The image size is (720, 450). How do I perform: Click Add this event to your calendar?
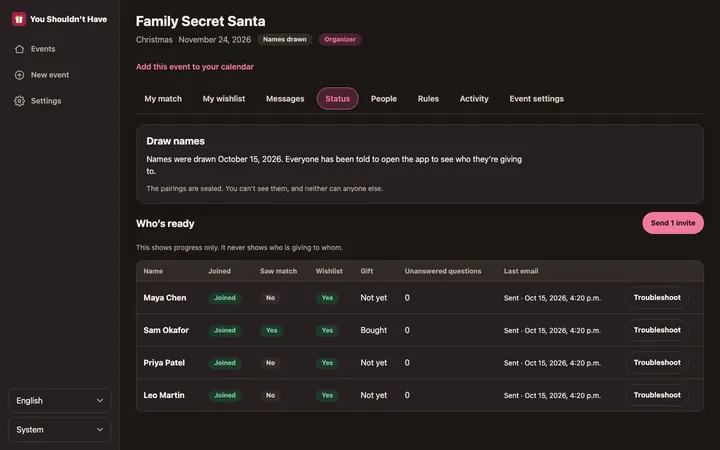point(195,67)
